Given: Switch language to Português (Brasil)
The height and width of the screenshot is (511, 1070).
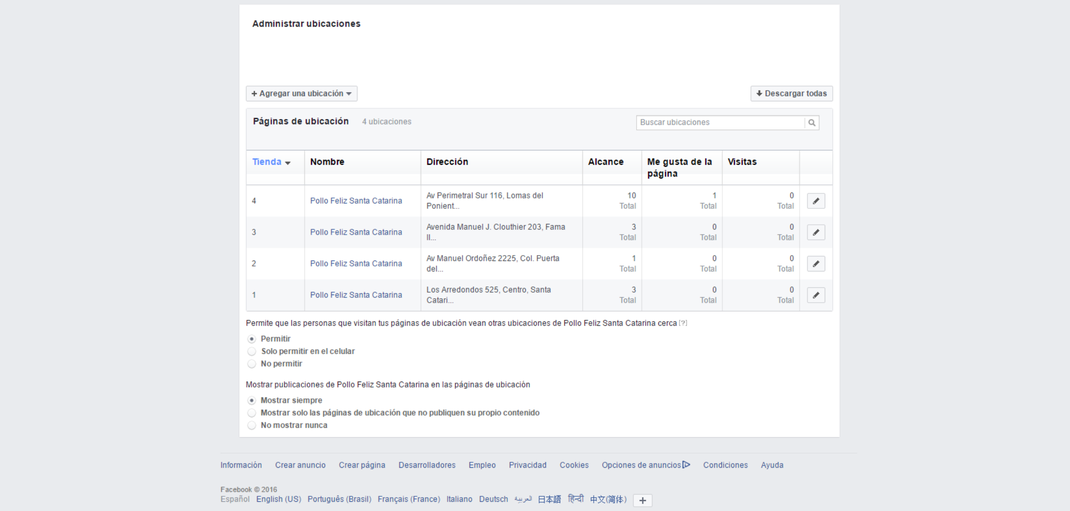Looking at the screenshot, I should click(x=339, y=499).
